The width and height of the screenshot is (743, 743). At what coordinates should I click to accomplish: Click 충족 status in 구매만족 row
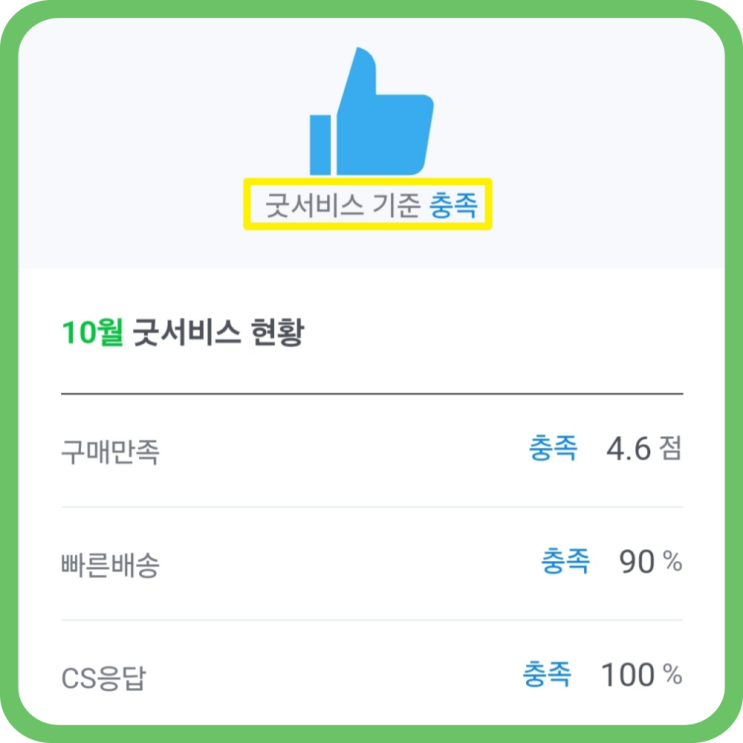(x=553, y=448)
